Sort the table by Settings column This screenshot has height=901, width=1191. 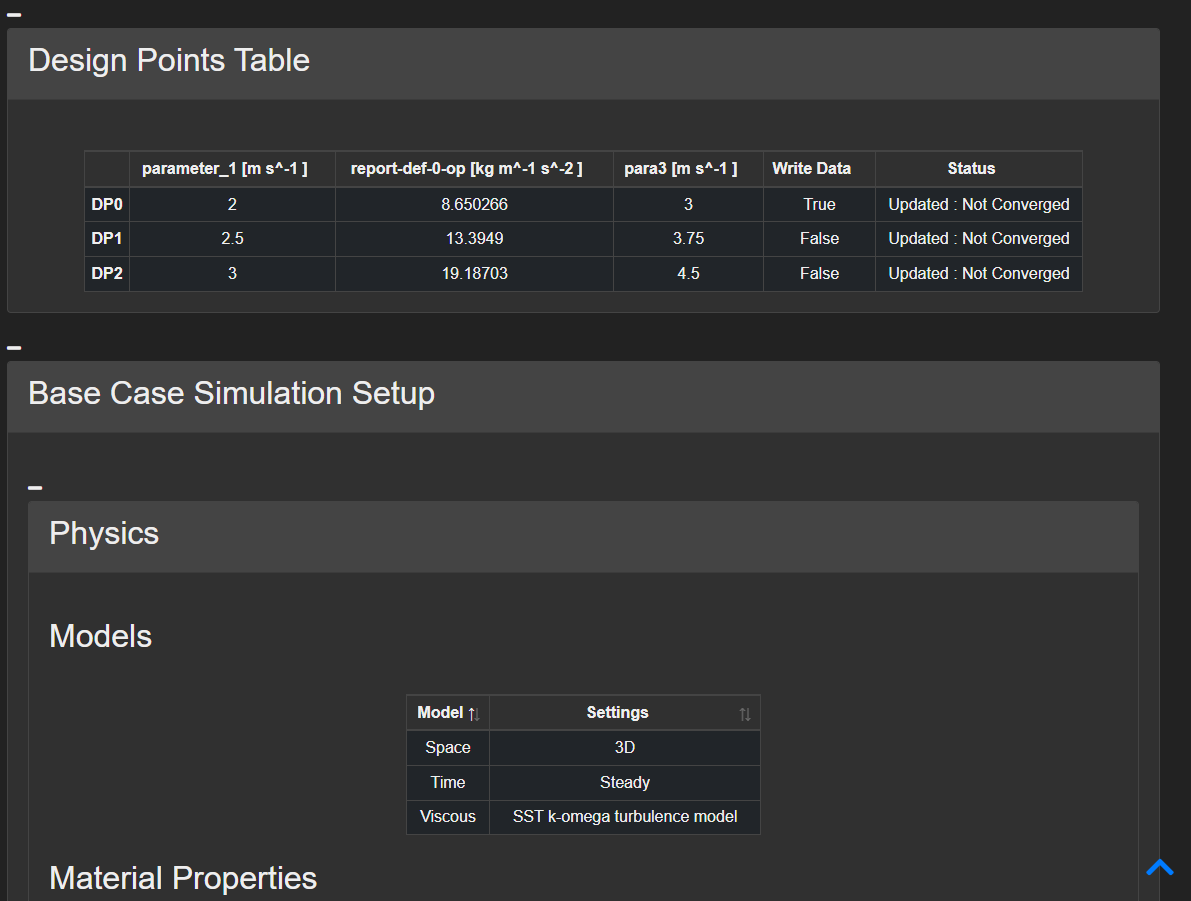(x=745, y=713)
